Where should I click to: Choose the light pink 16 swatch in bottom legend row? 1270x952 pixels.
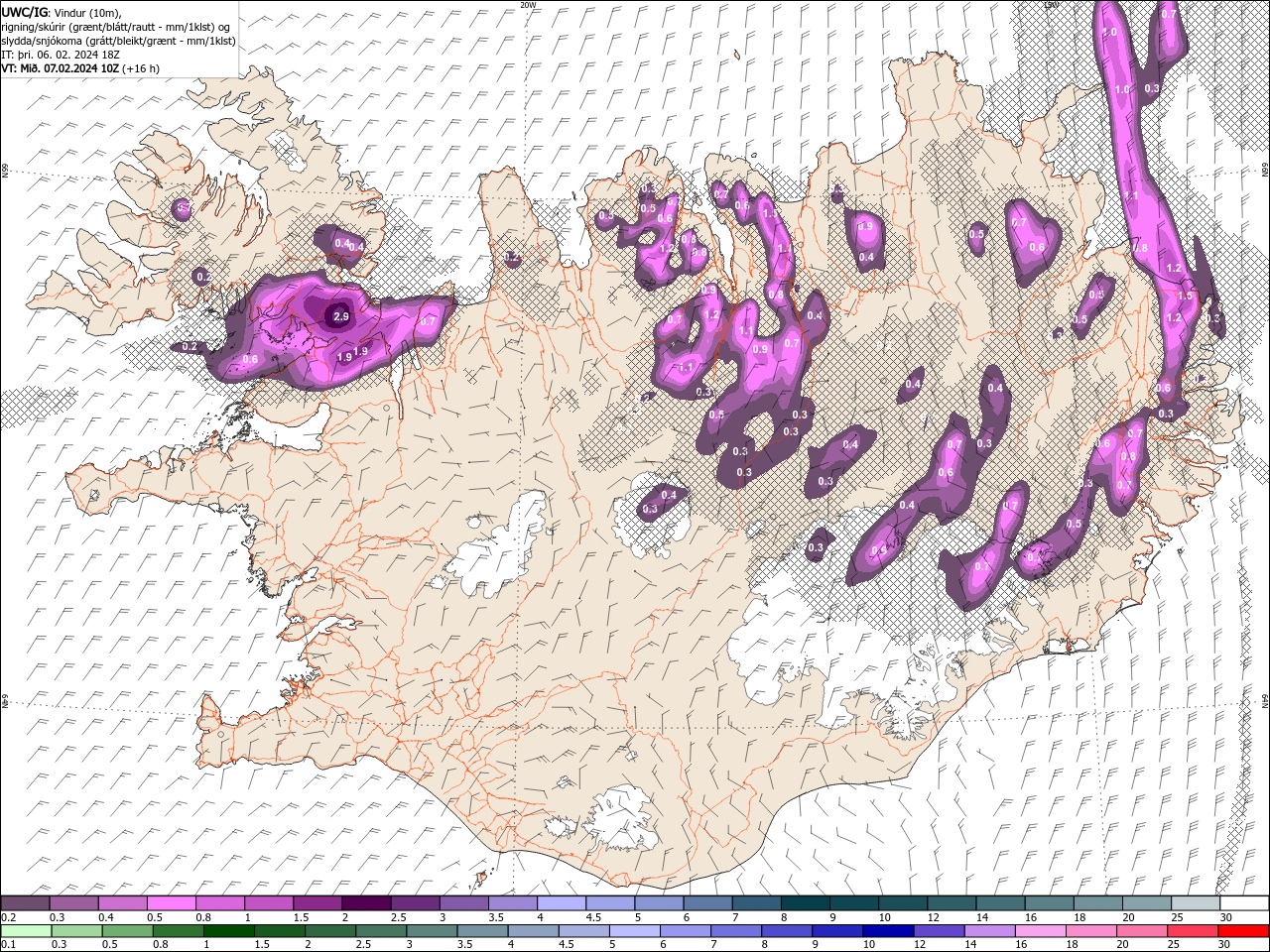[1040, 930]
